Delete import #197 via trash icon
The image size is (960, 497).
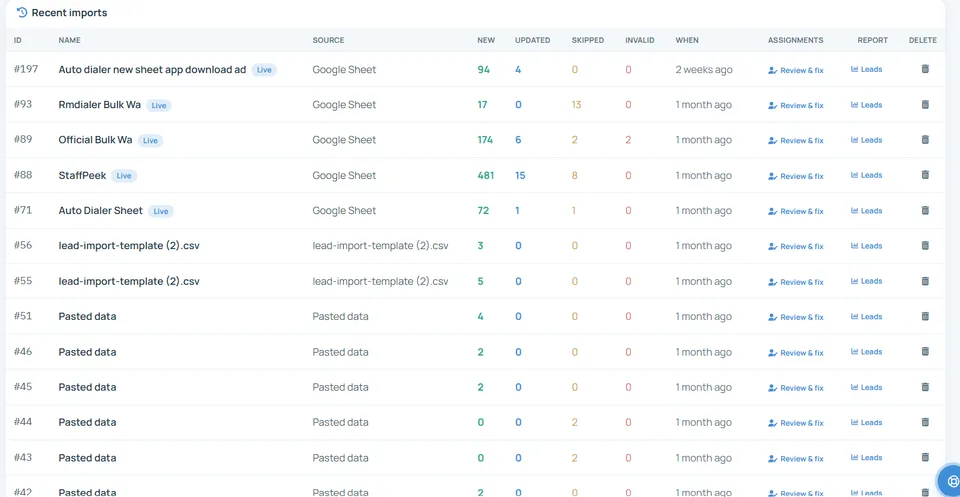click(925, 69)
